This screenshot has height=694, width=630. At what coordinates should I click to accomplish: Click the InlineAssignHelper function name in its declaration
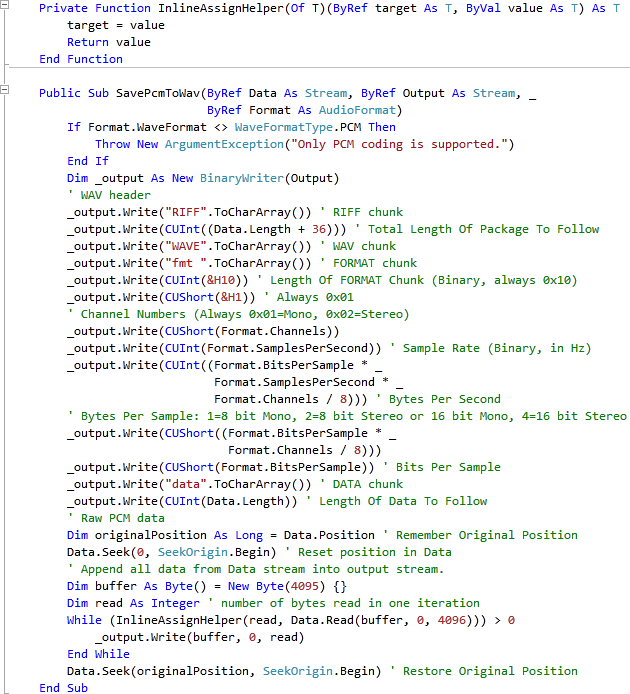click(221, 8)
